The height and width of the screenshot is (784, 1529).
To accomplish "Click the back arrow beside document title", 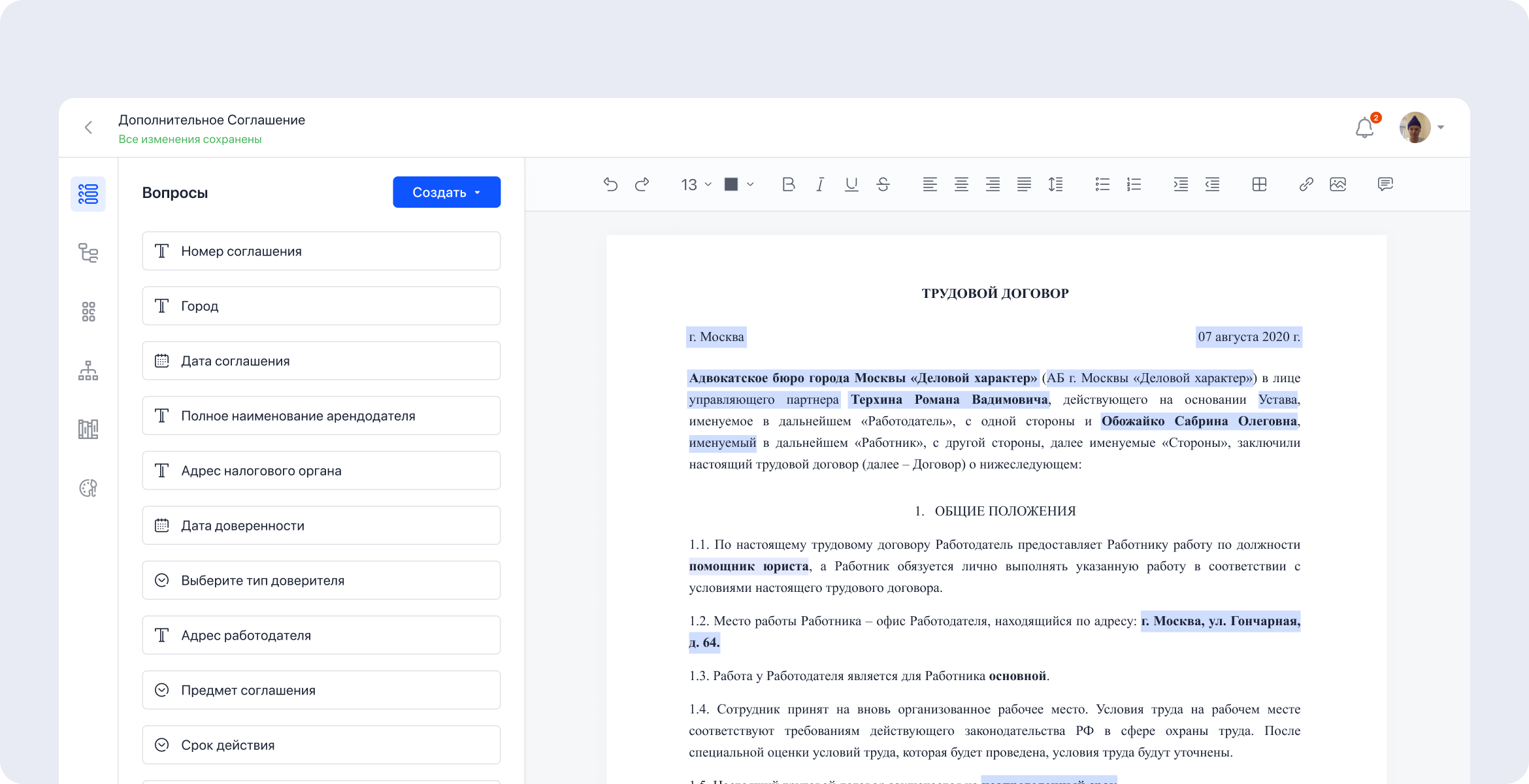I will tap(89, 127).
